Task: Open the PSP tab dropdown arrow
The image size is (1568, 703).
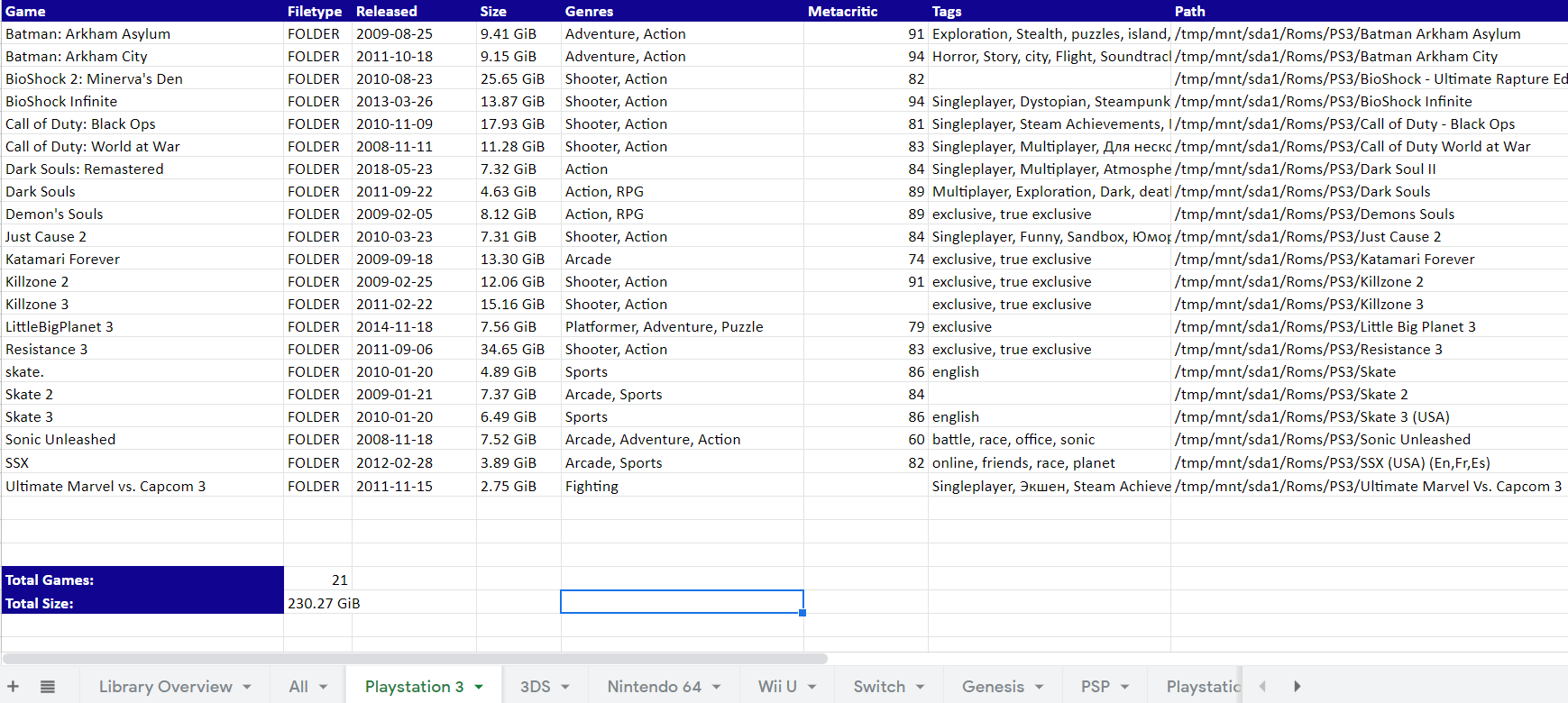Action: [1125, 687]
